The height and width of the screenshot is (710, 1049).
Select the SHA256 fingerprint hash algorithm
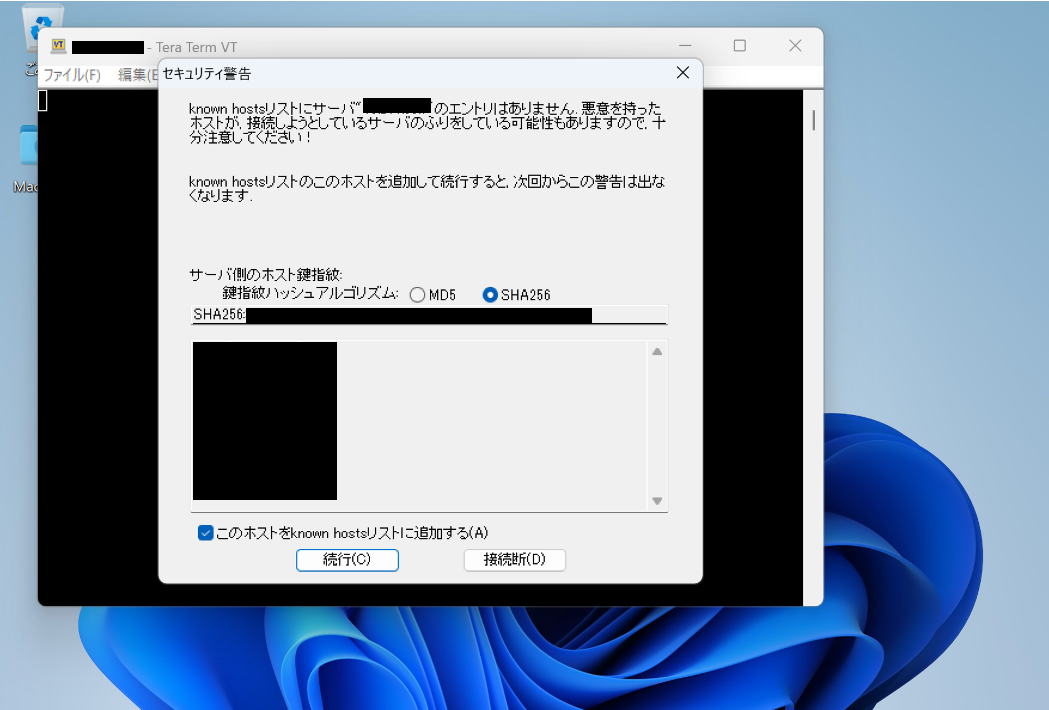[490, 295]
